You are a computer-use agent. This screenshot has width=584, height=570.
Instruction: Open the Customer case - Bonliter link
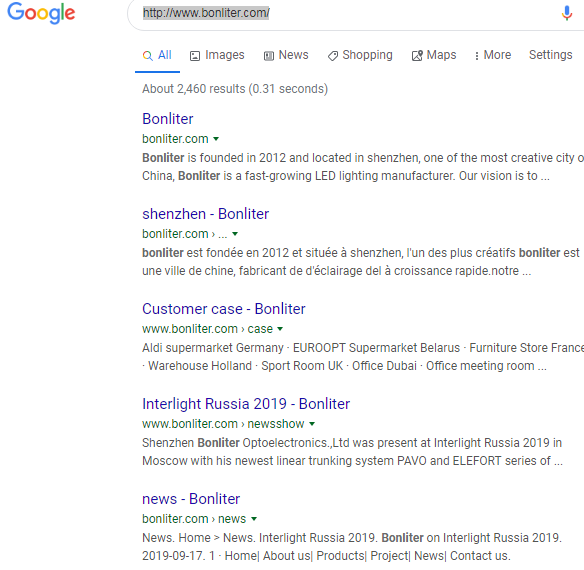(x=223, y=309)
